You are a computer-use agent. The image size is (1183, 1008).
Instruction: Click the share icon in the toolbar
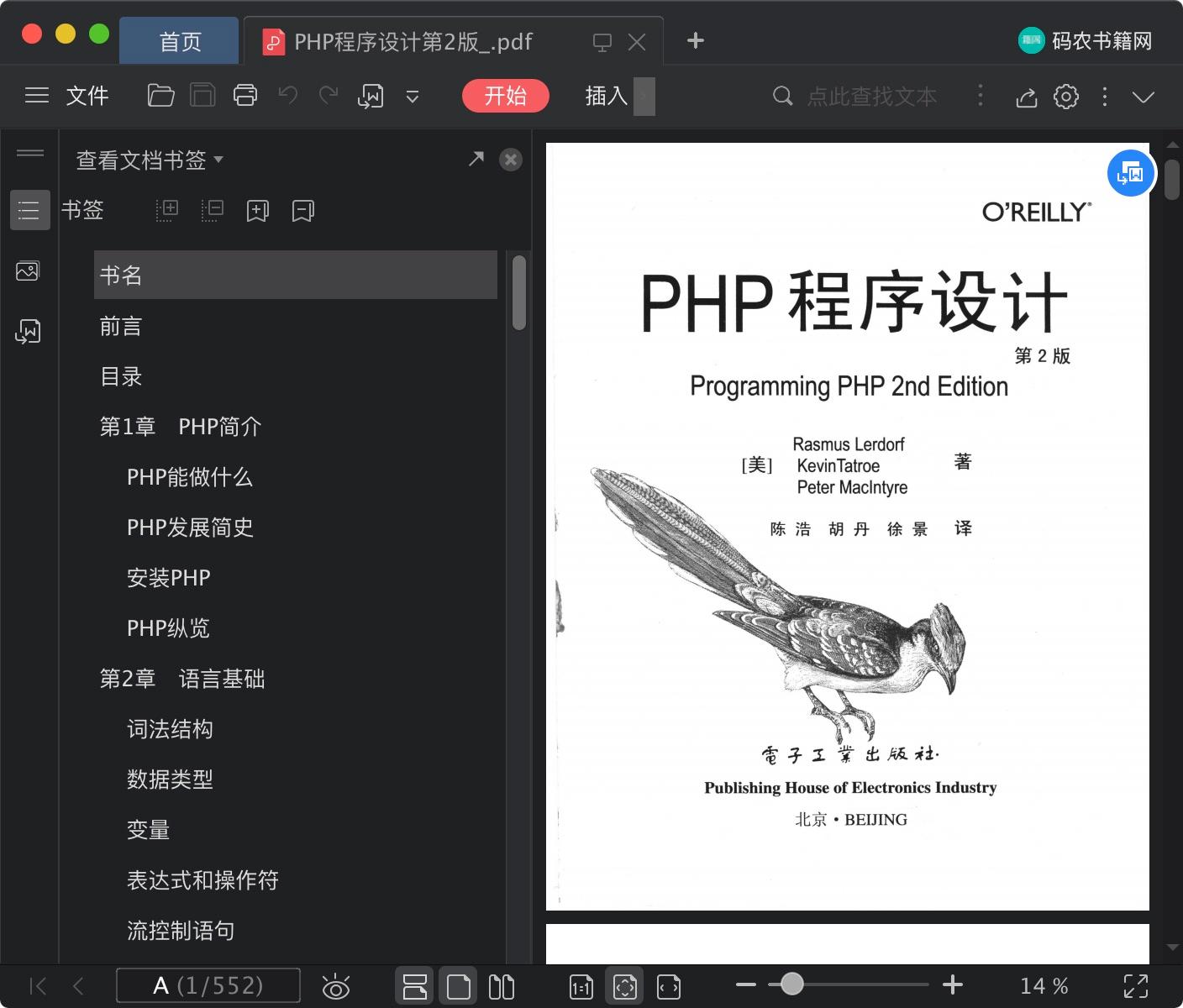(1027, 97)
